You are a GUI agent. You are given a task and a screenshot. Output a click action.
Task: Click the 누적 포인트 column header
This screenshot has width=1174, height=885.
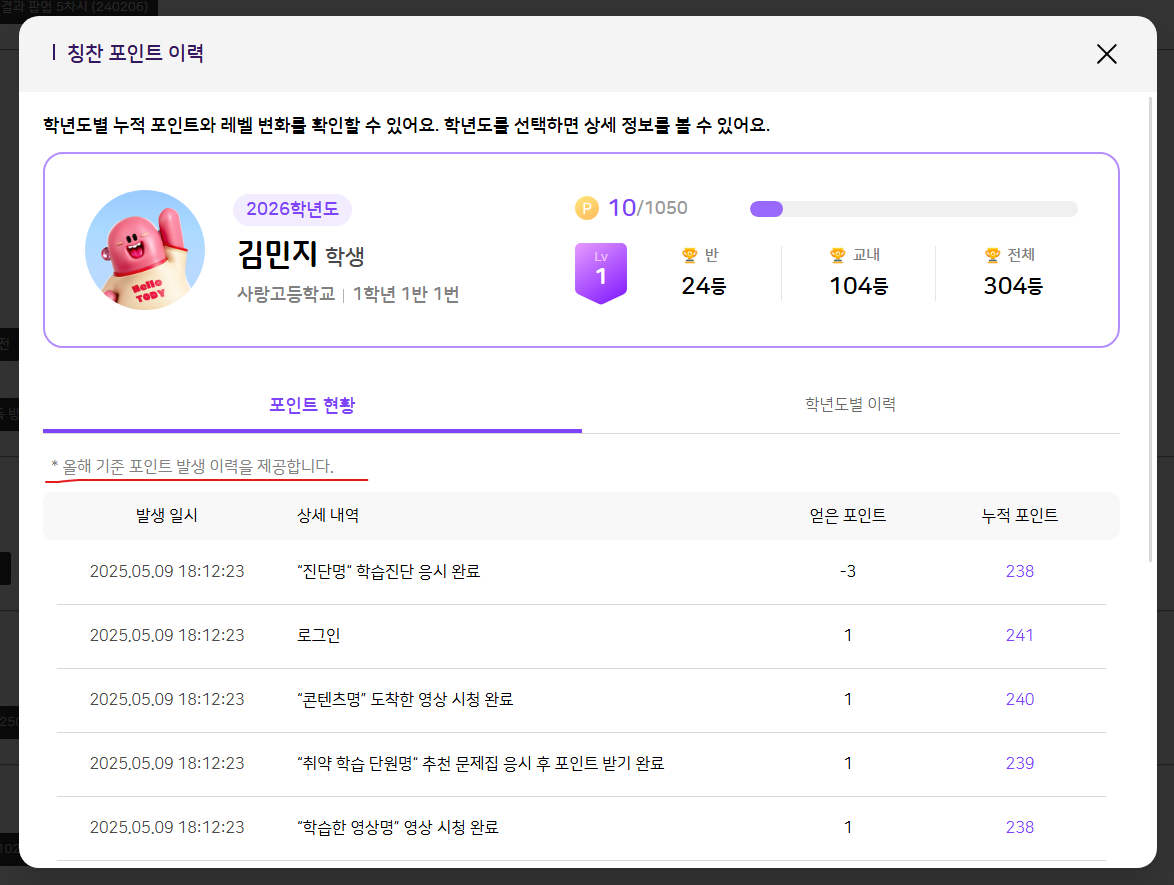pos(1019,515)
